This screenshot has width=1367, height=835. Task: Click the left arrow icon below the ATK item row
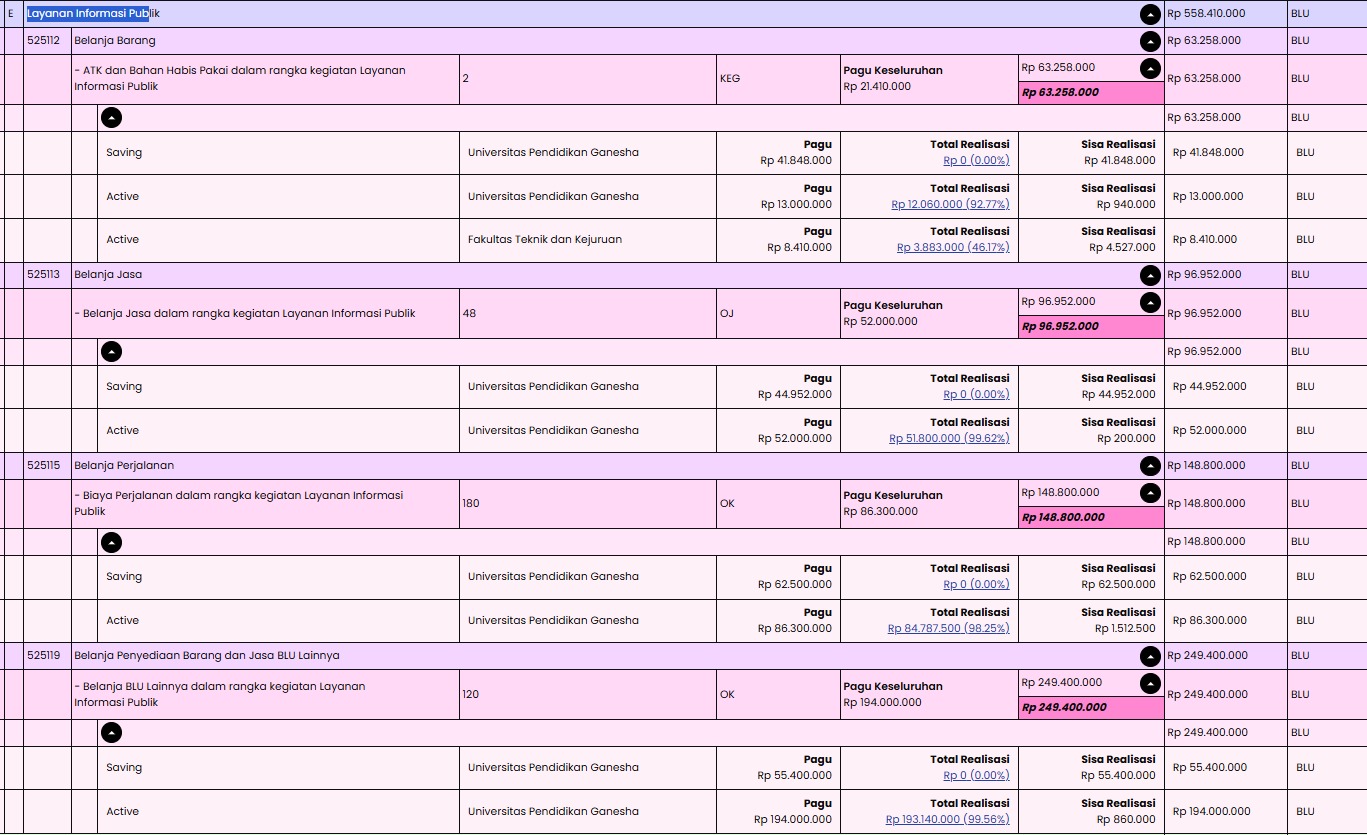click(x=112, y=118)
